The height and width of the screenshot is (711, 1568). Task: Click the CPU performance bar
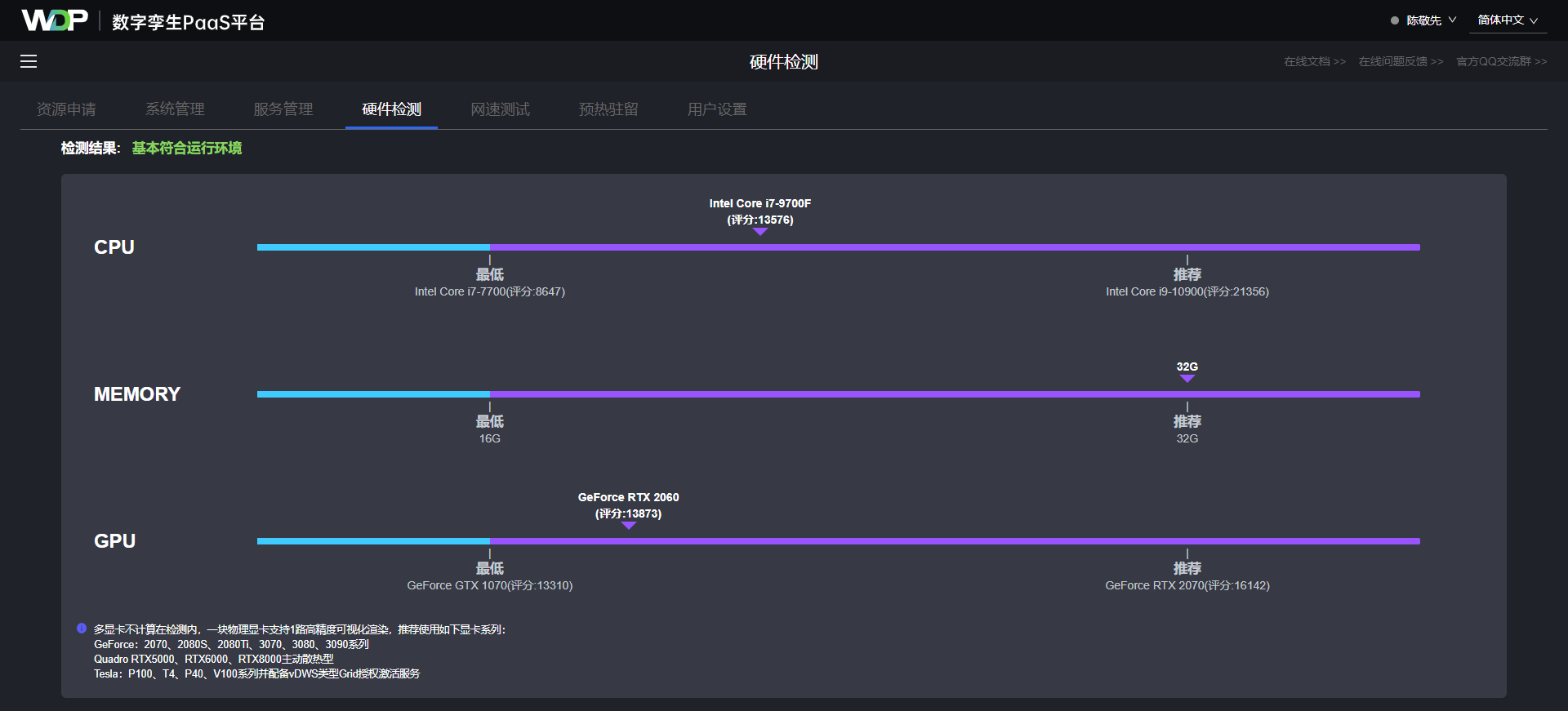click(x=838, y=247)
